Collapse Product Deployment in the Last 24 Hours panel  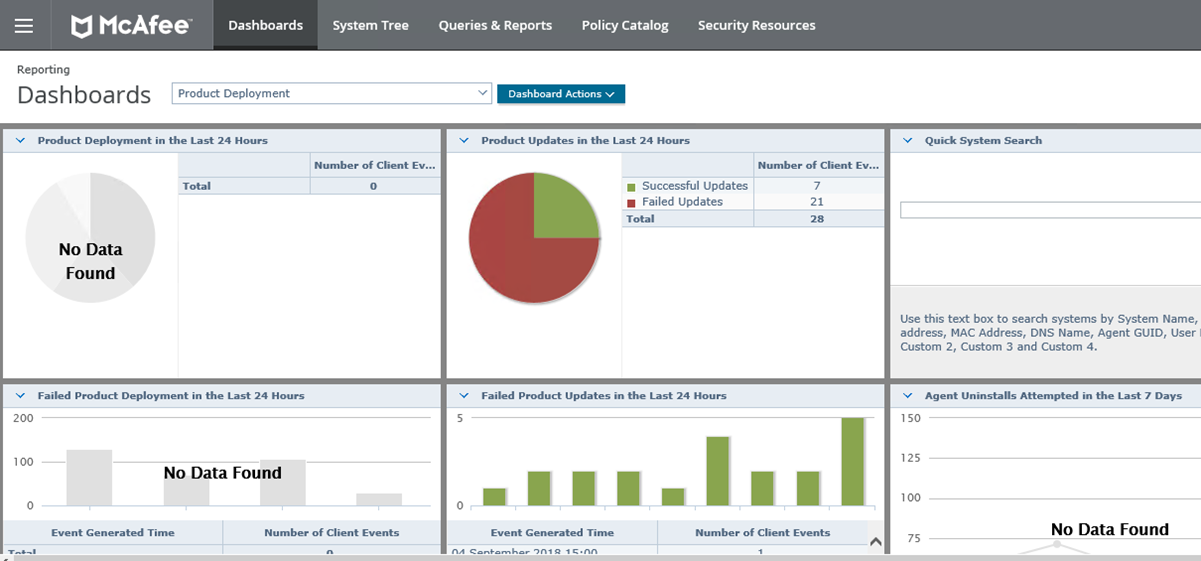tap(20, 141)
